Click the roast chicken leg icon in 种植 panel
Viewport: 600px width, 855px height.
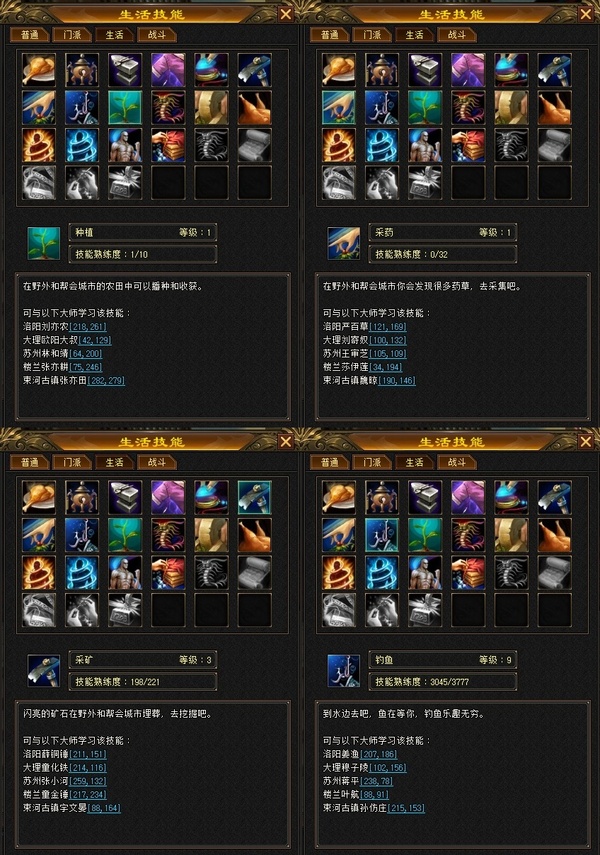click(39, 70)
